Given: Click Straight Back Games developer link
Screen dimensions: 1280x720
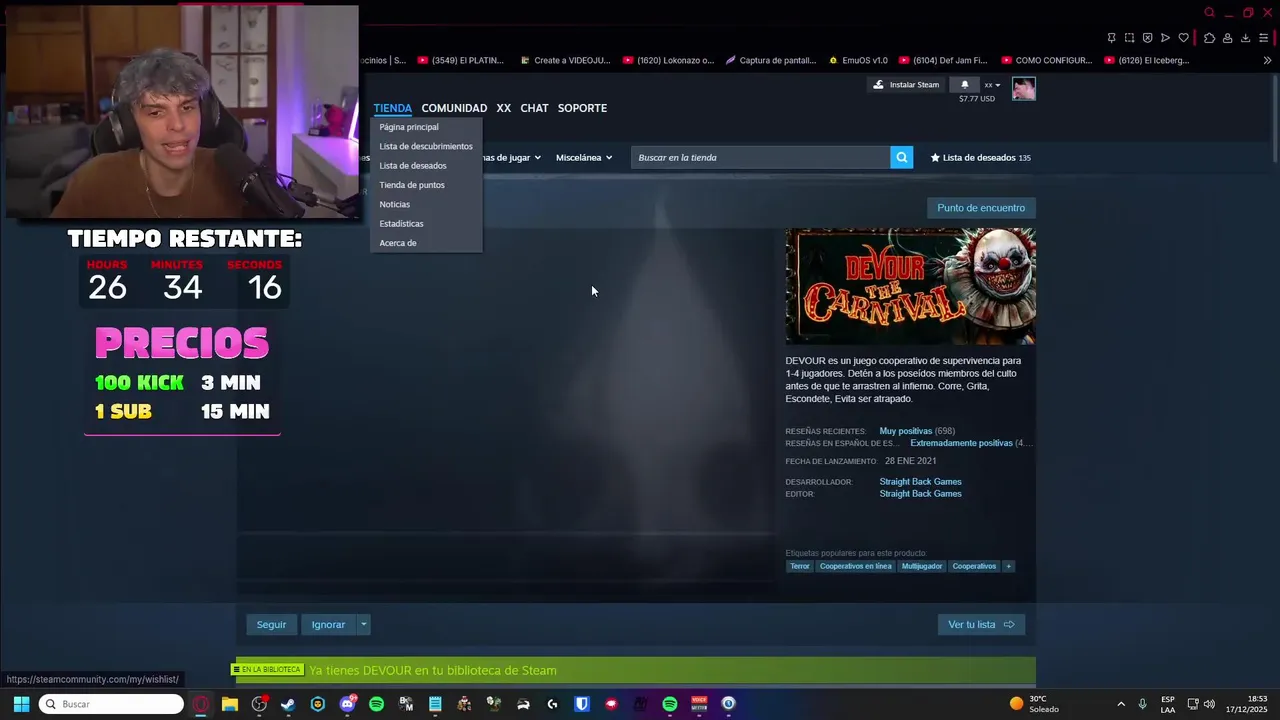Looking at the screenshot, I should coord(920,482).
